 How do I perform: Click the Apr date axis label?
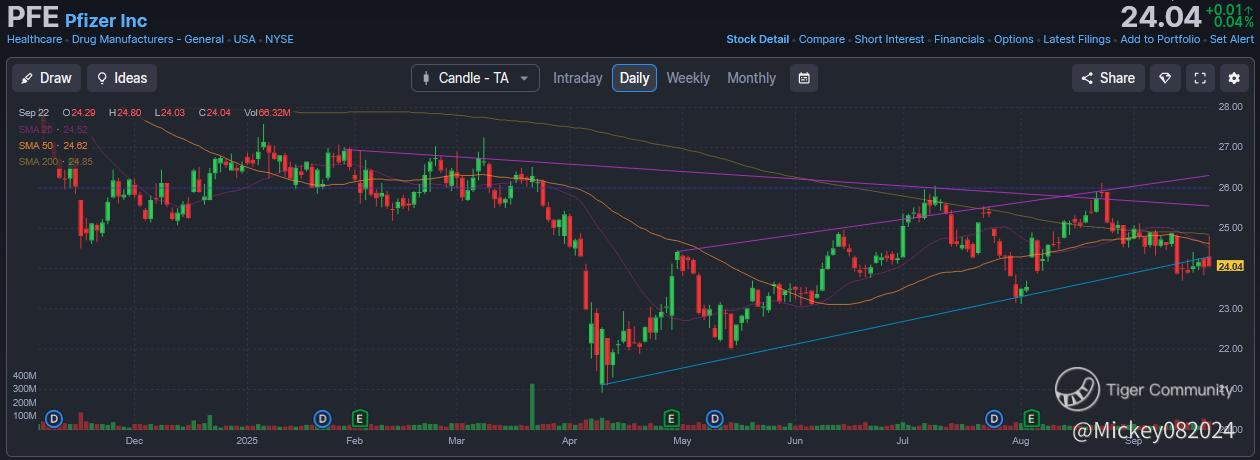pos(570,440)
